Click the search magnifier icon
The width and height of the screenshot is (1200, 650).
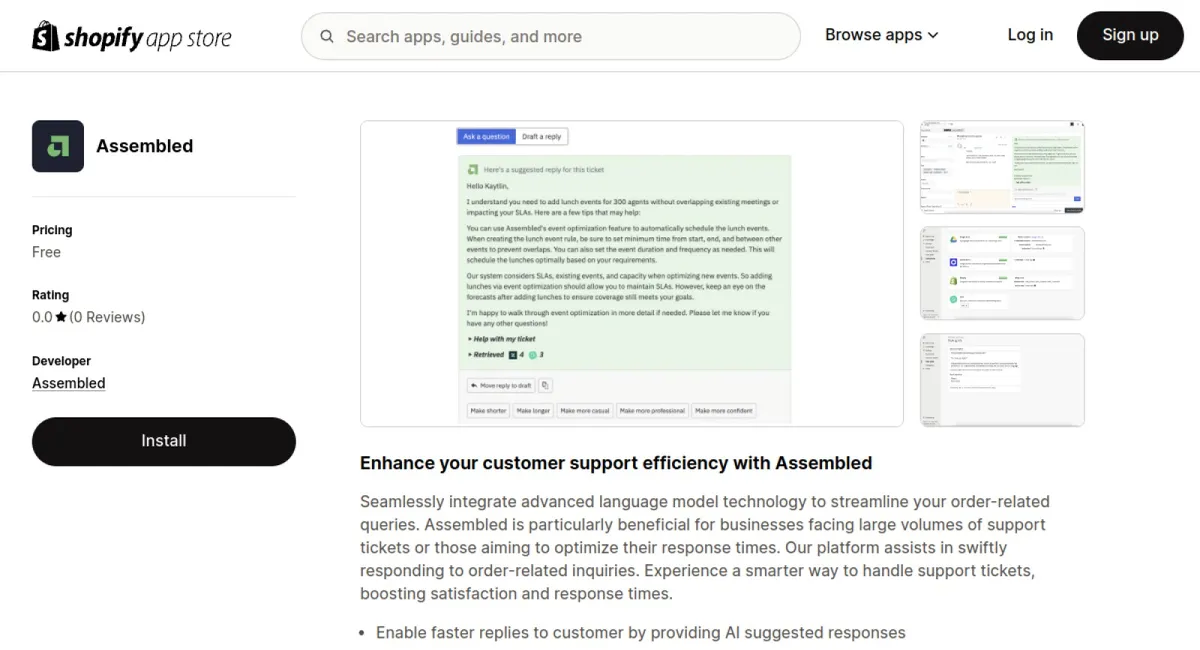pyautogui.click(x=327, y=37)
